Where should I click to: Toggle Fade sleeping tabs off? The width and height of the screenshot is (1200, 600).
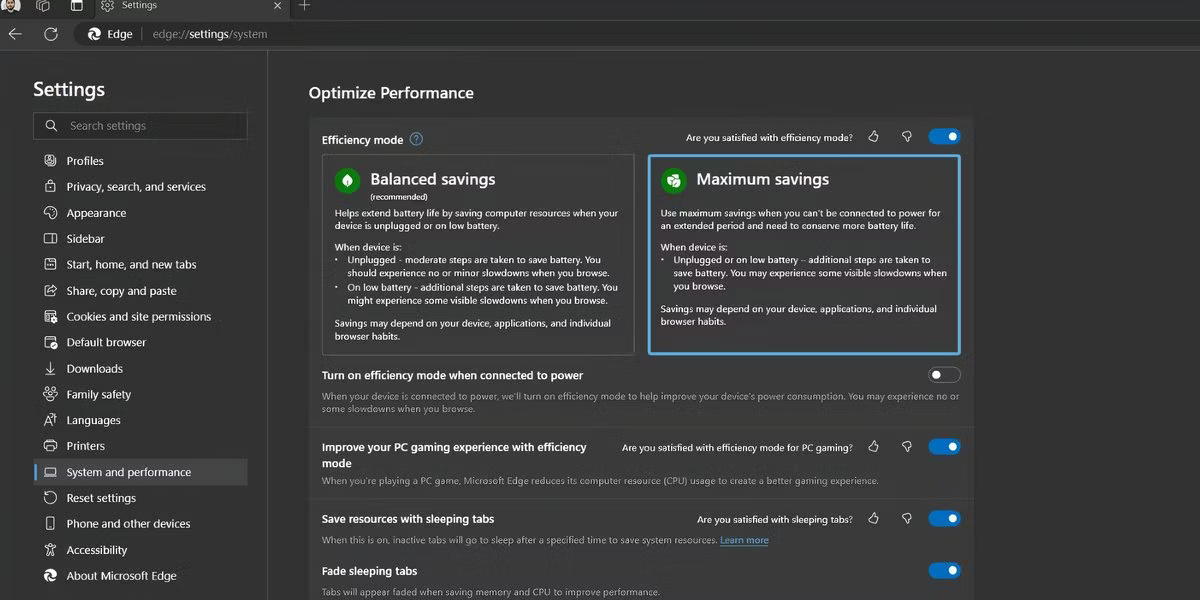943,570
